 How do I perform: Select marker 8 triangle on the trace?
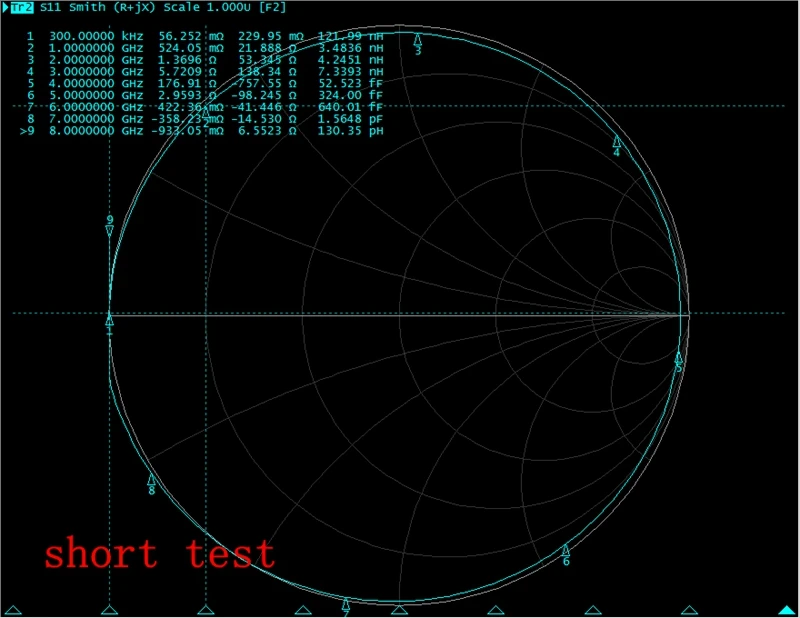(x=151, y=479)
